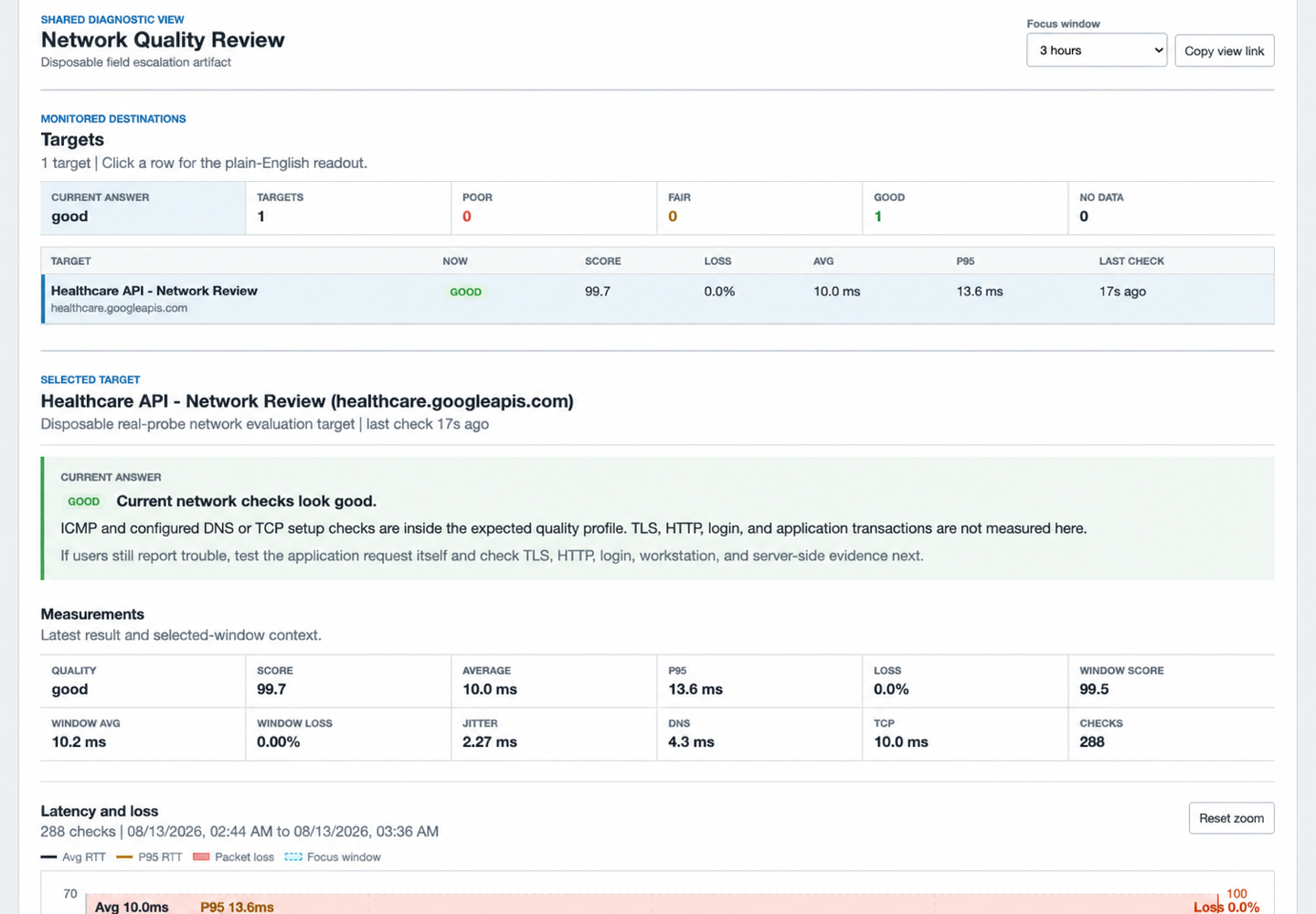Image resolution: width=1316 pixels, height=914 pixels.
Task: Click the GOOD count card in targets summary
Action: (x=965, y=208)
